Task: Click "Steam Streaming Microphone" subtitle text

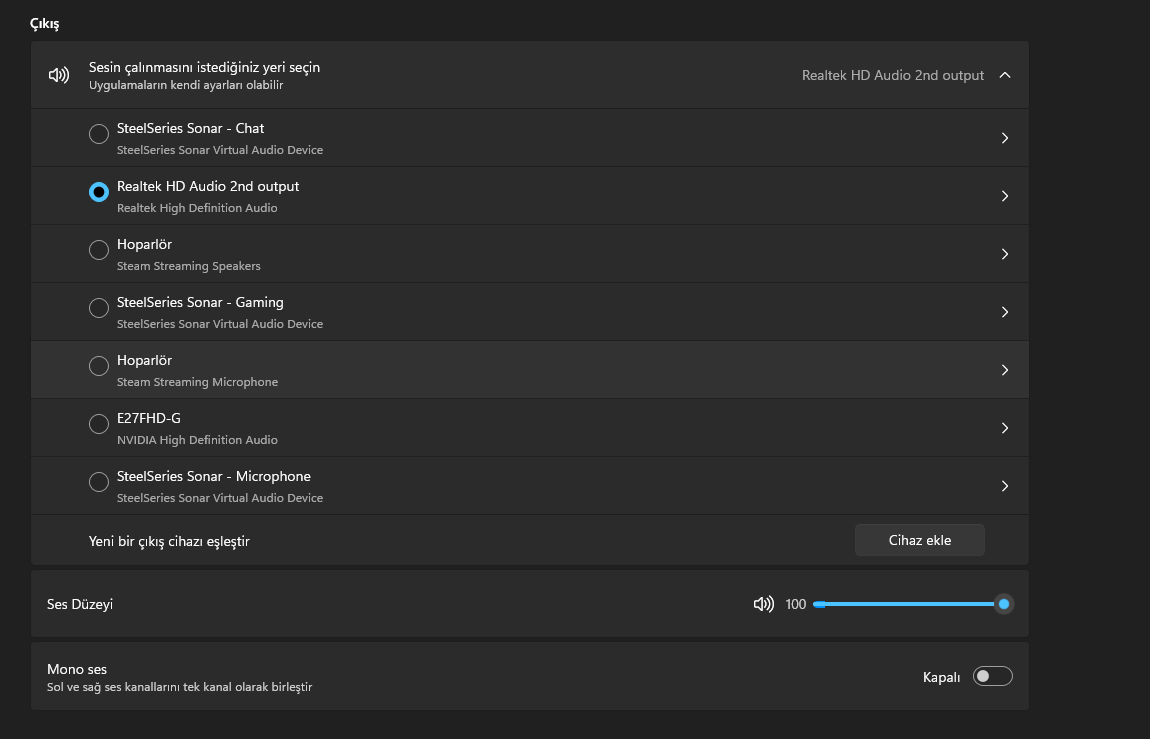Action: (x=197, y=382)
